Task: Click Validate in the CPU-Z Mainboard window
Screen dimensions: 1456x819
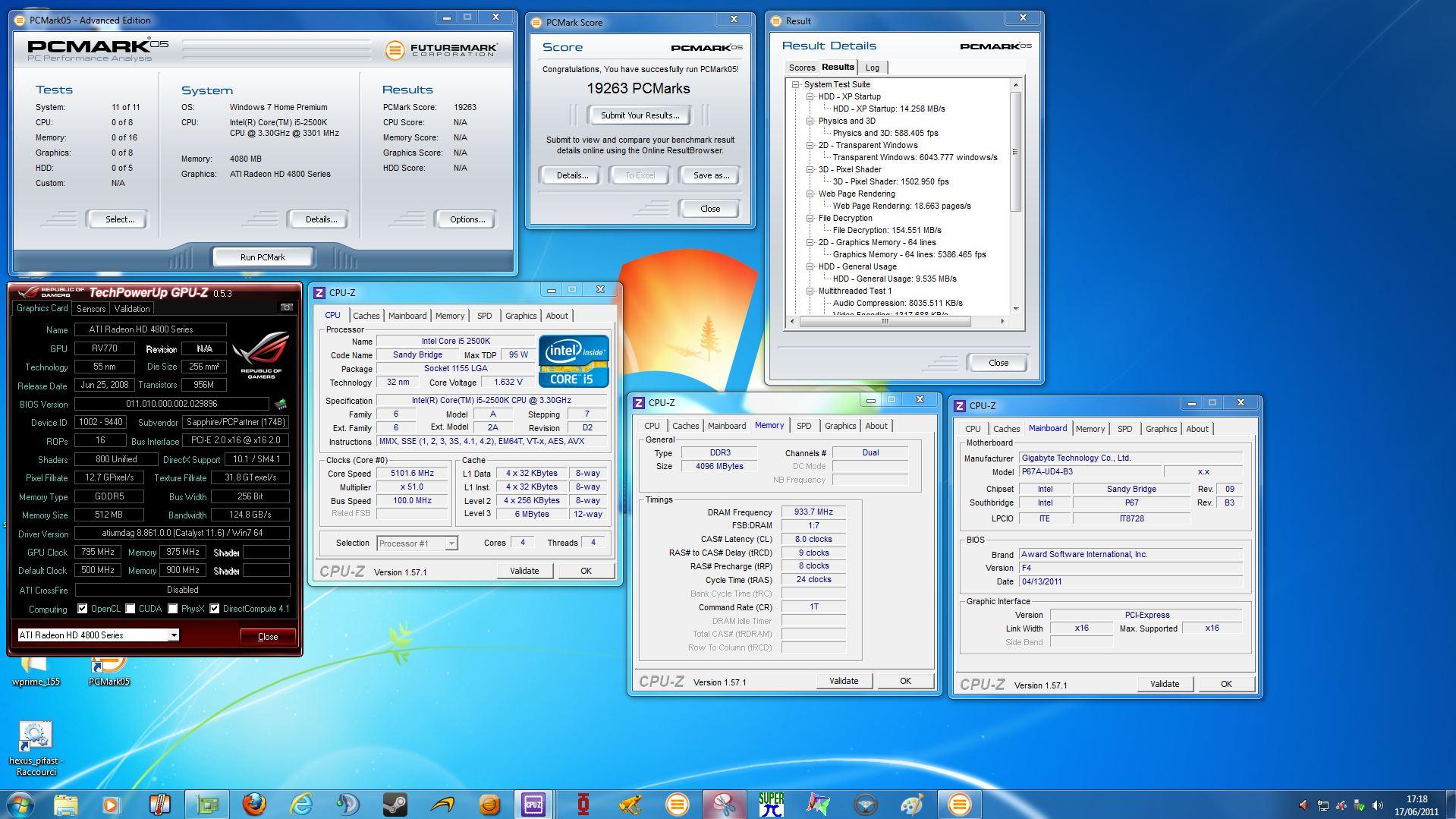Action: click(1165, 684)
